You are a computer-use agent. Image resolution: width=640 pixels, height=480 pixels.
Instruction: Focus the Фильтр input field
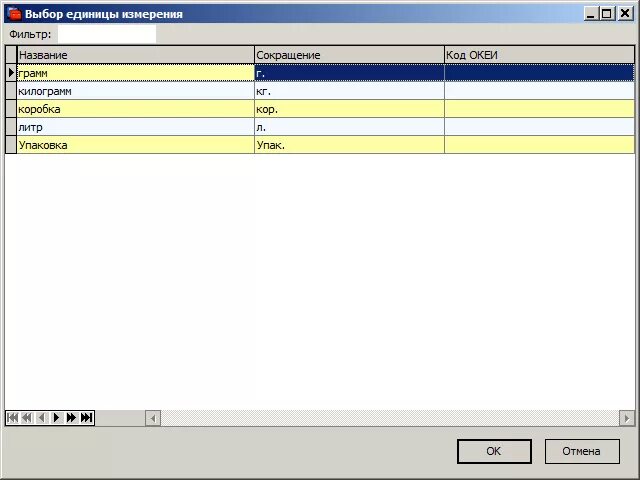pyautogui.click(x=107, y=34)
